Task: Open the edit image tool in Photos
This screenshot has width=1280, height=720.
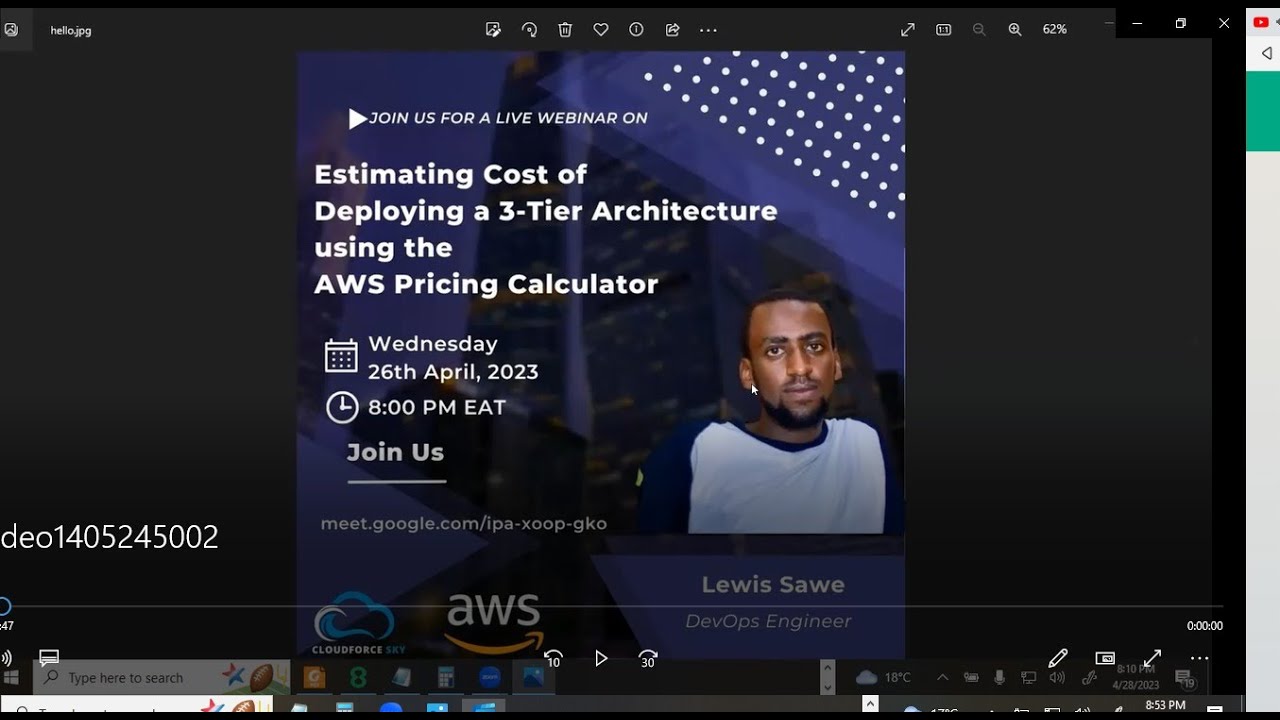Action: click(493, 30)
